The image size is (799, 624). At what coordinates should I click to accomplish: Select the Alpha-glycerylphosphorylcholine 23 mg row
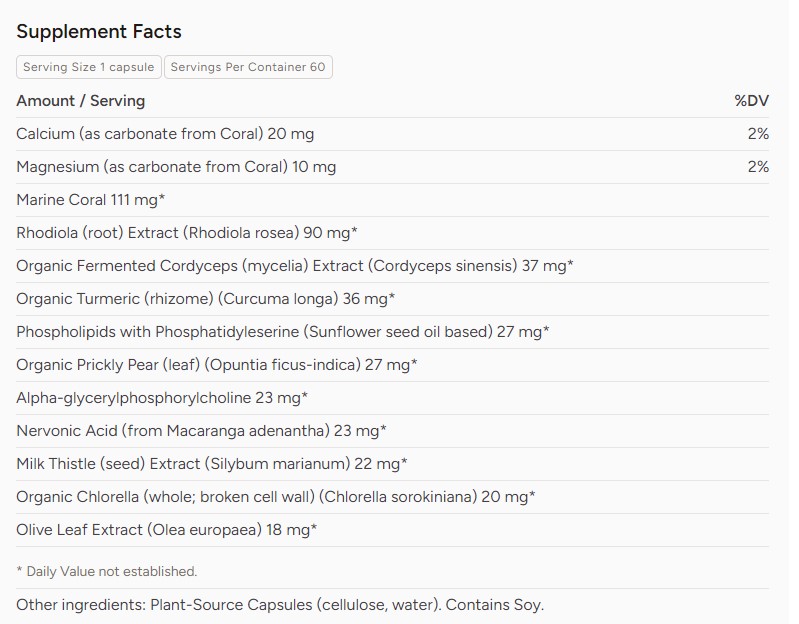tap(392, 398)
